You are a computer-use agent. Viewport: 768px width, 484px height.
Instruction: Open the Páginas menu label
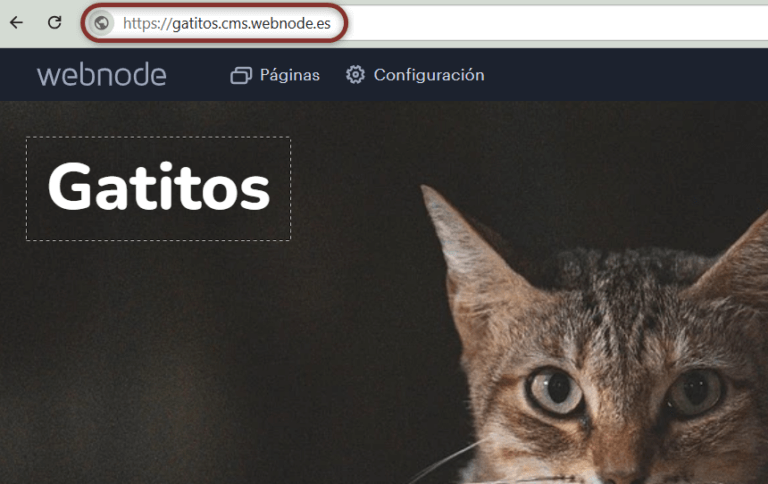pos(289,76)
